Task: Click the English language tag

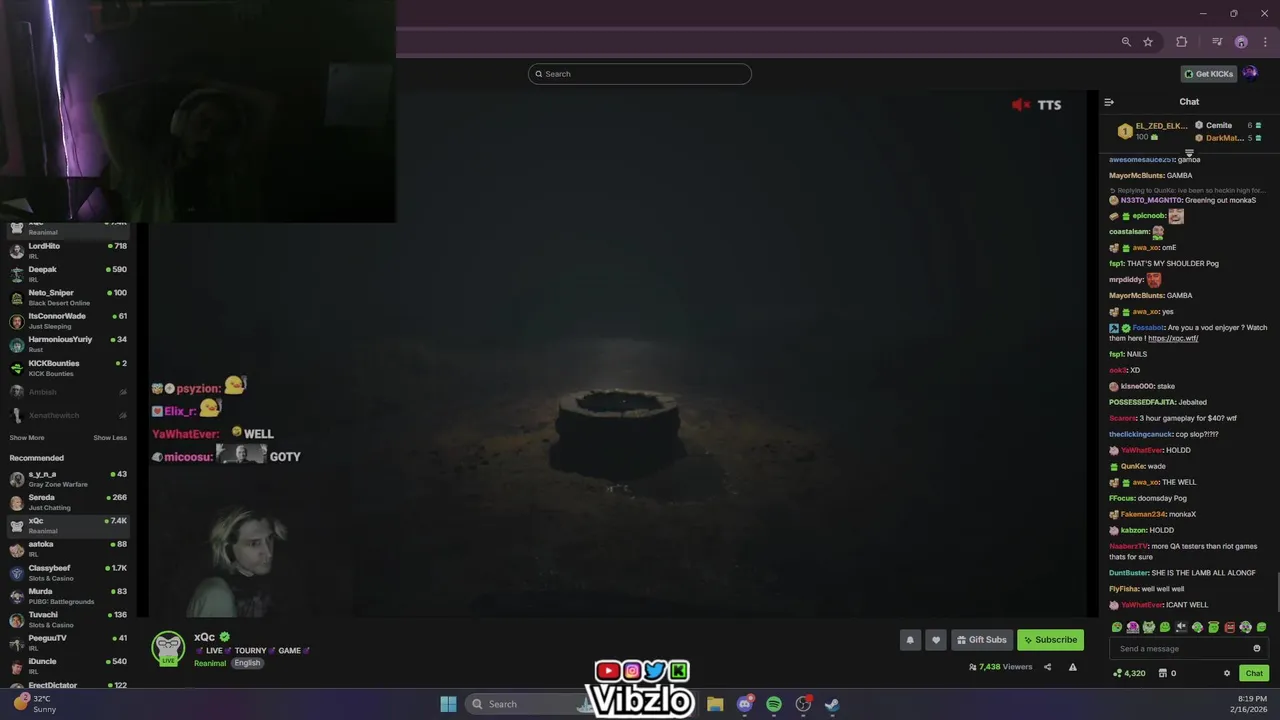Action: coord(247,663)
